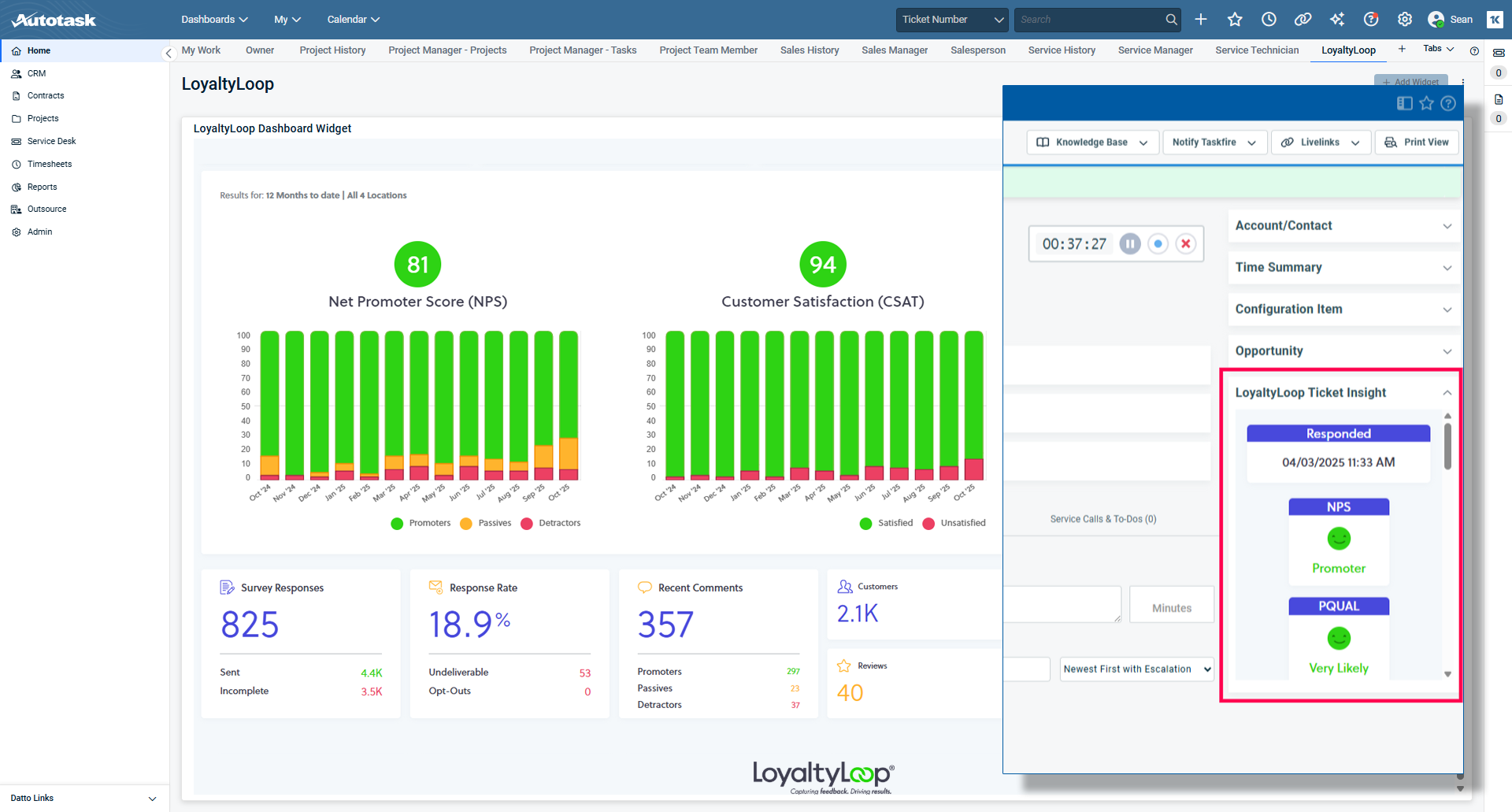Switch to the Service Technician tab
This screenshot has width=1512, height=812.
(x=1257, y=50)
